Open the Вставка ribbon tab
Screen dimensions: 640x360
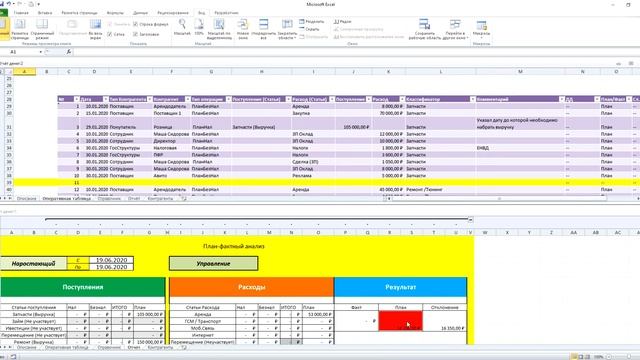tap(45, 13)
